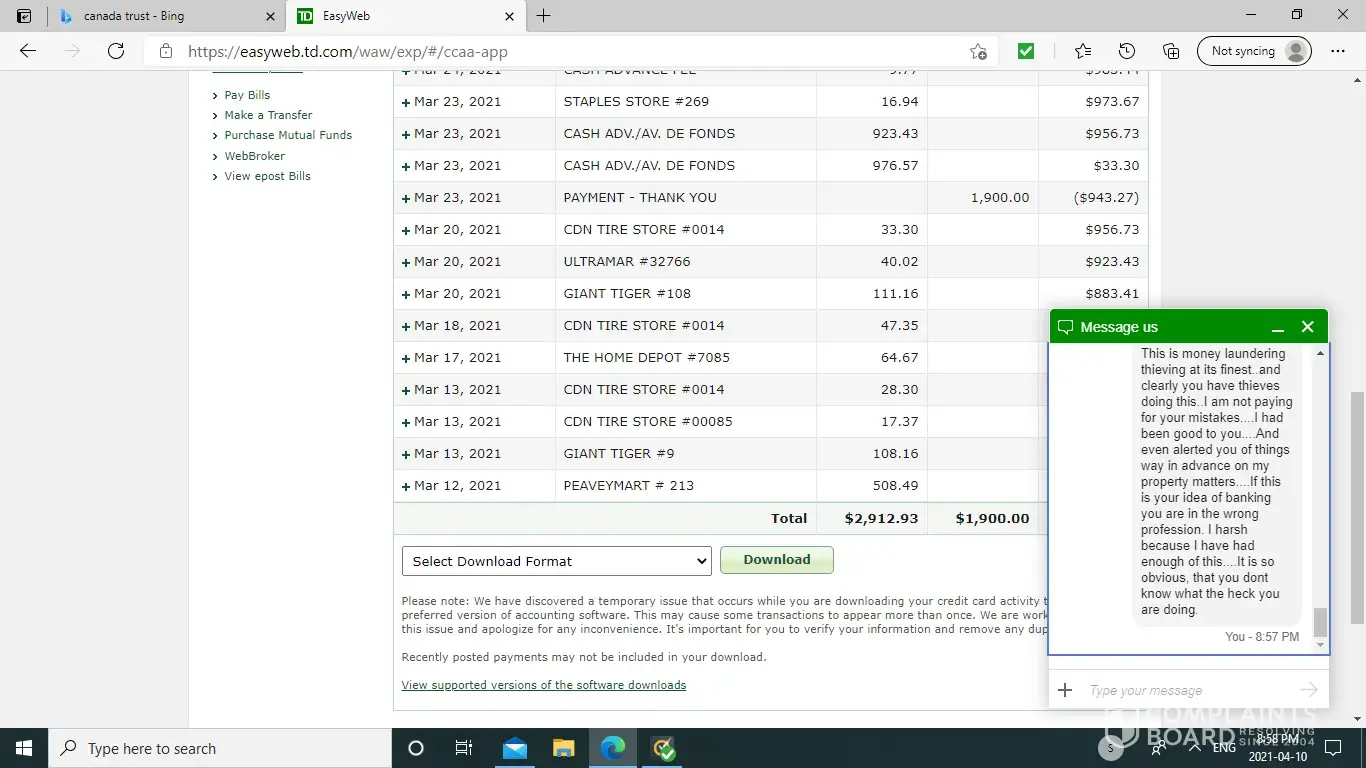Screen dimensions: 1366x768
Task: Open Cortana circle icon on taskbar
Action: pos(416,748)
